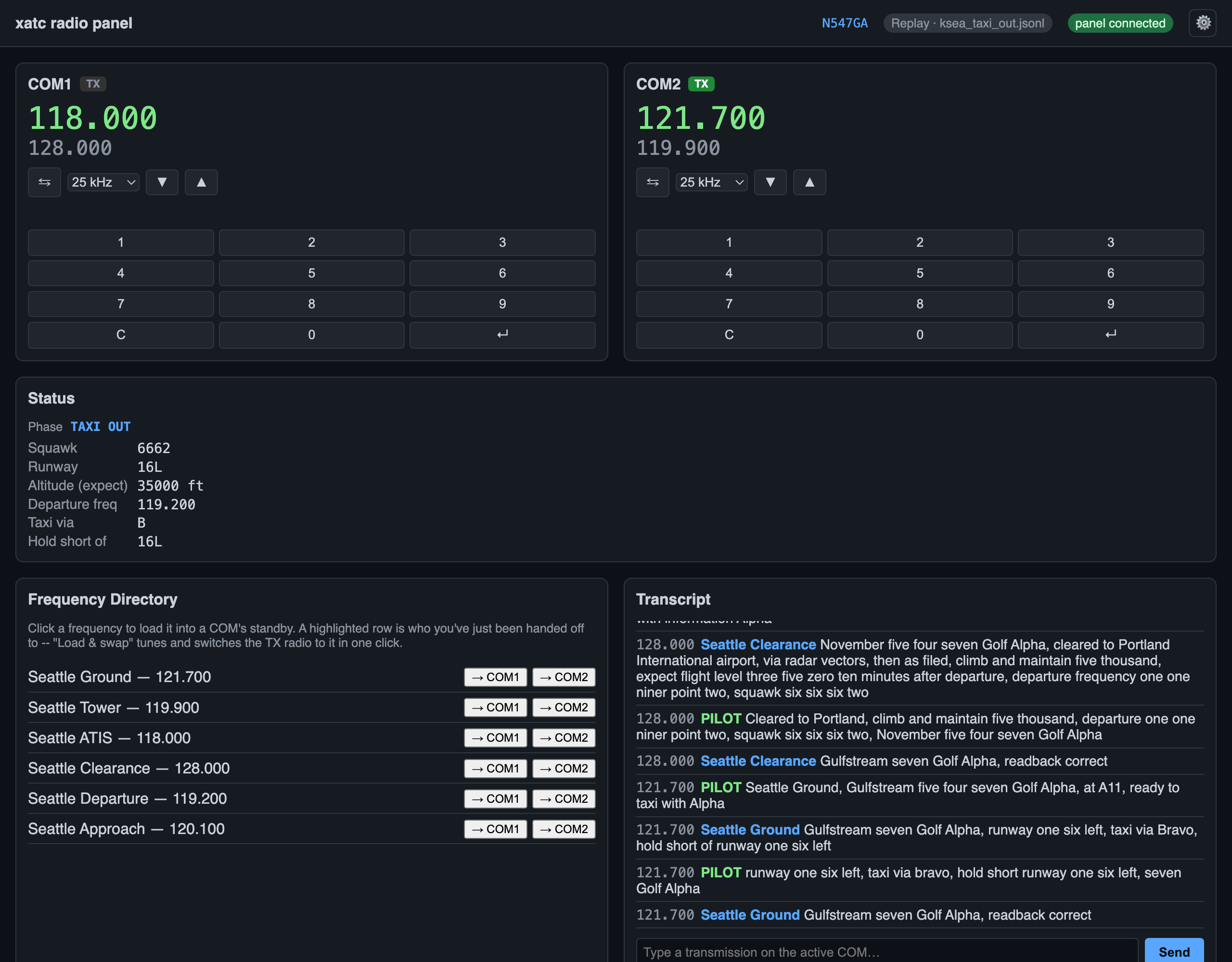The image size is (1232, 962).
Task: Swap COM1 active and standby frequencies
Action: click(x=45, y=182)
